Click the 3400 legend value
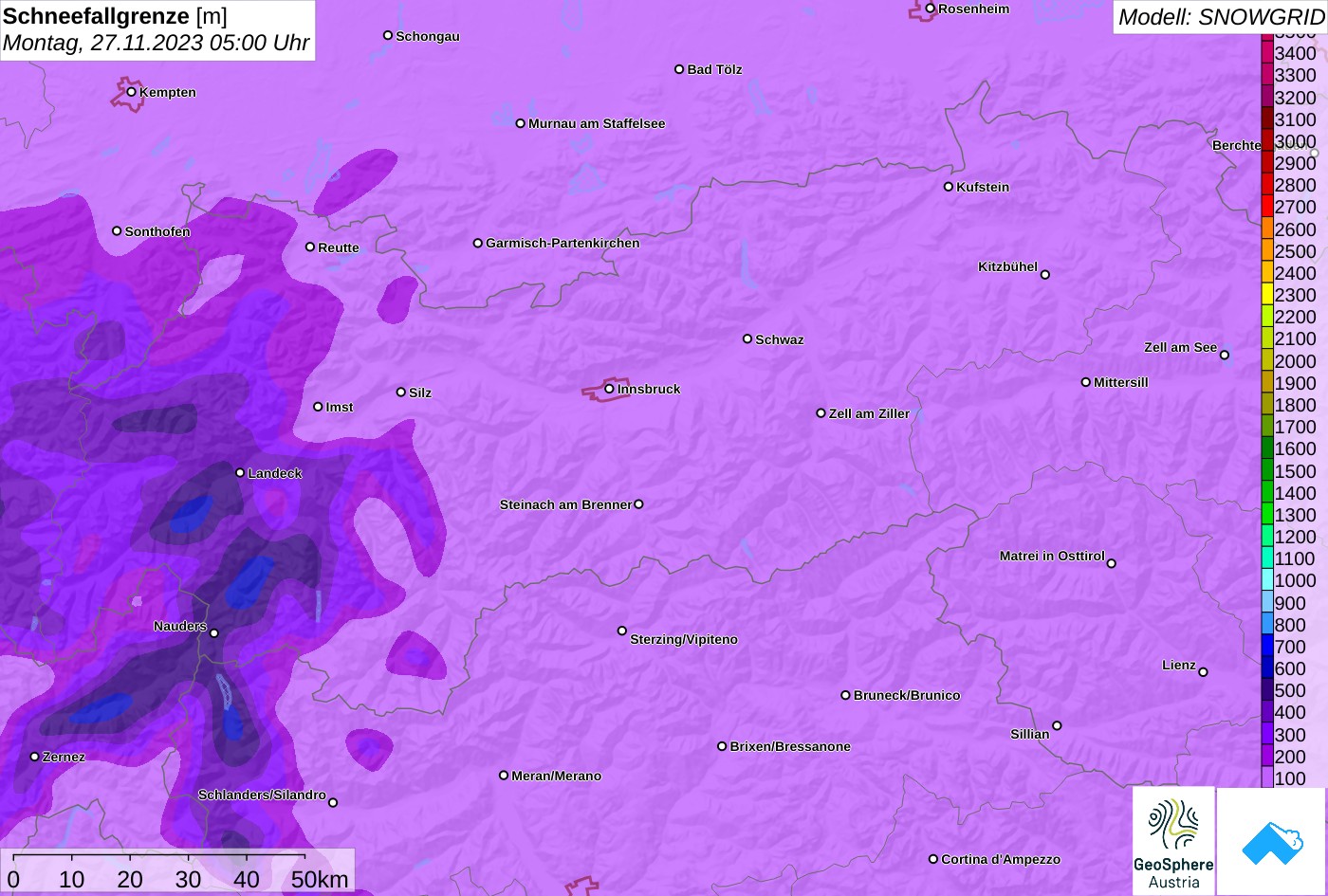 (x=1296, y=54)
